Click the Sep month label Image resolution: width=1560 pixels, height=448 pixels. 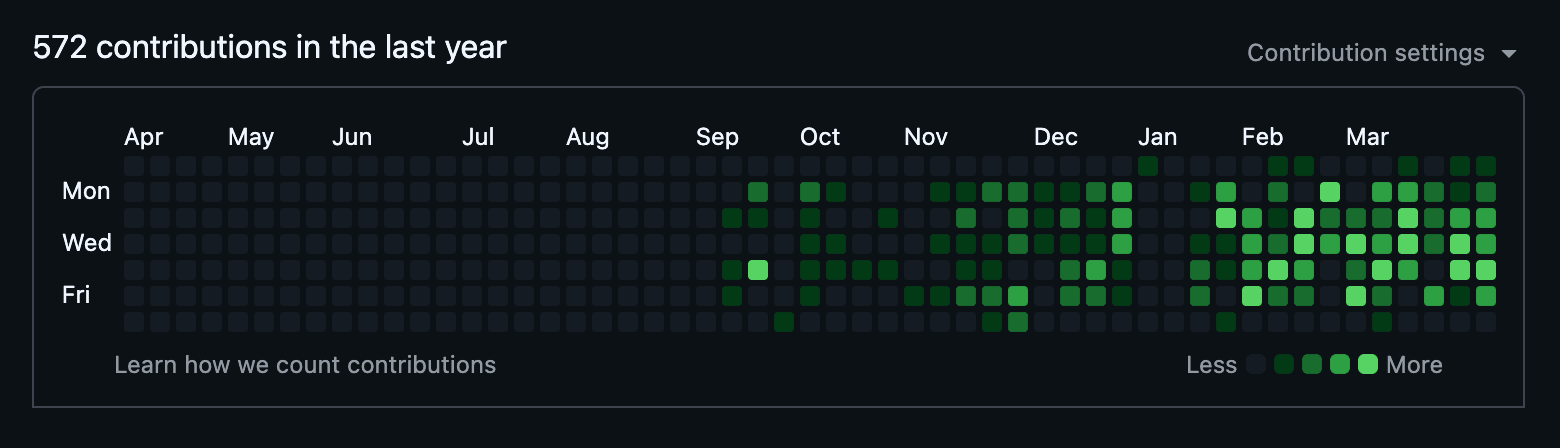pos(717,137)
